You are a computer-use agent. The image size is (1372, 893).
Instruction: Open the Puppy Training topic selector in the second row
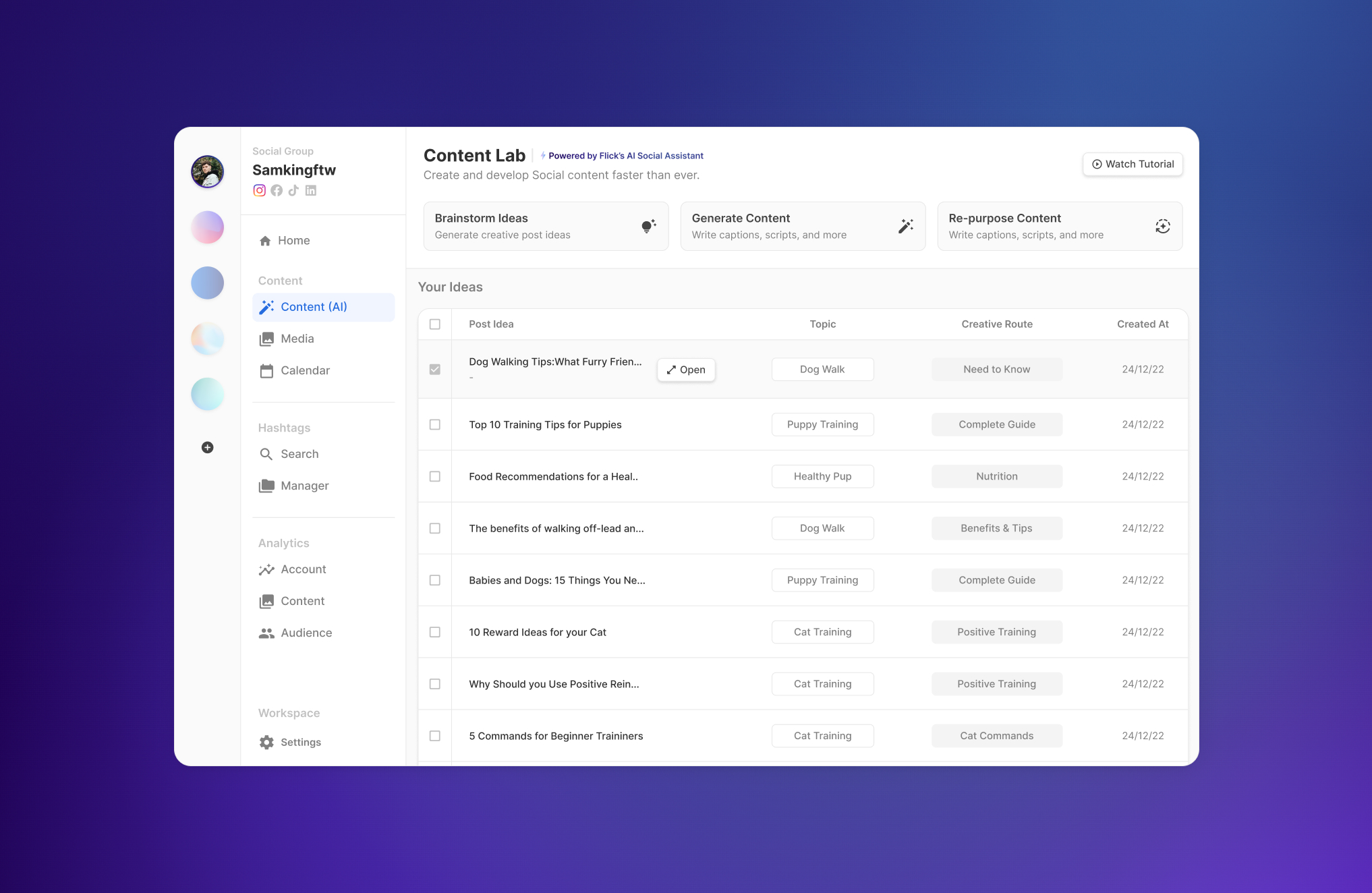[822, 424]
